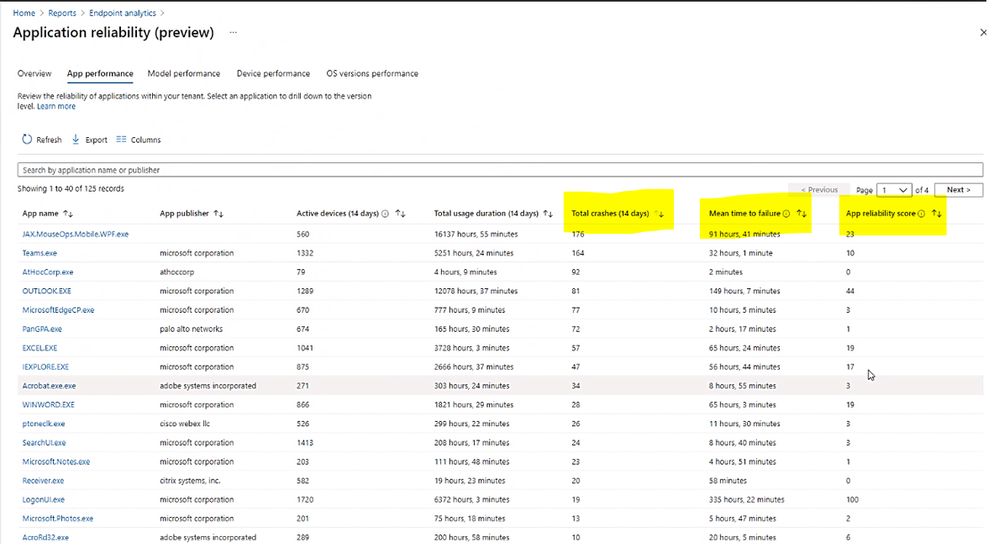Image resolution: width=999 pixels, height=559 pixels.
Task: Open the OS versions performance tab
Action: [x=372, y=73]
